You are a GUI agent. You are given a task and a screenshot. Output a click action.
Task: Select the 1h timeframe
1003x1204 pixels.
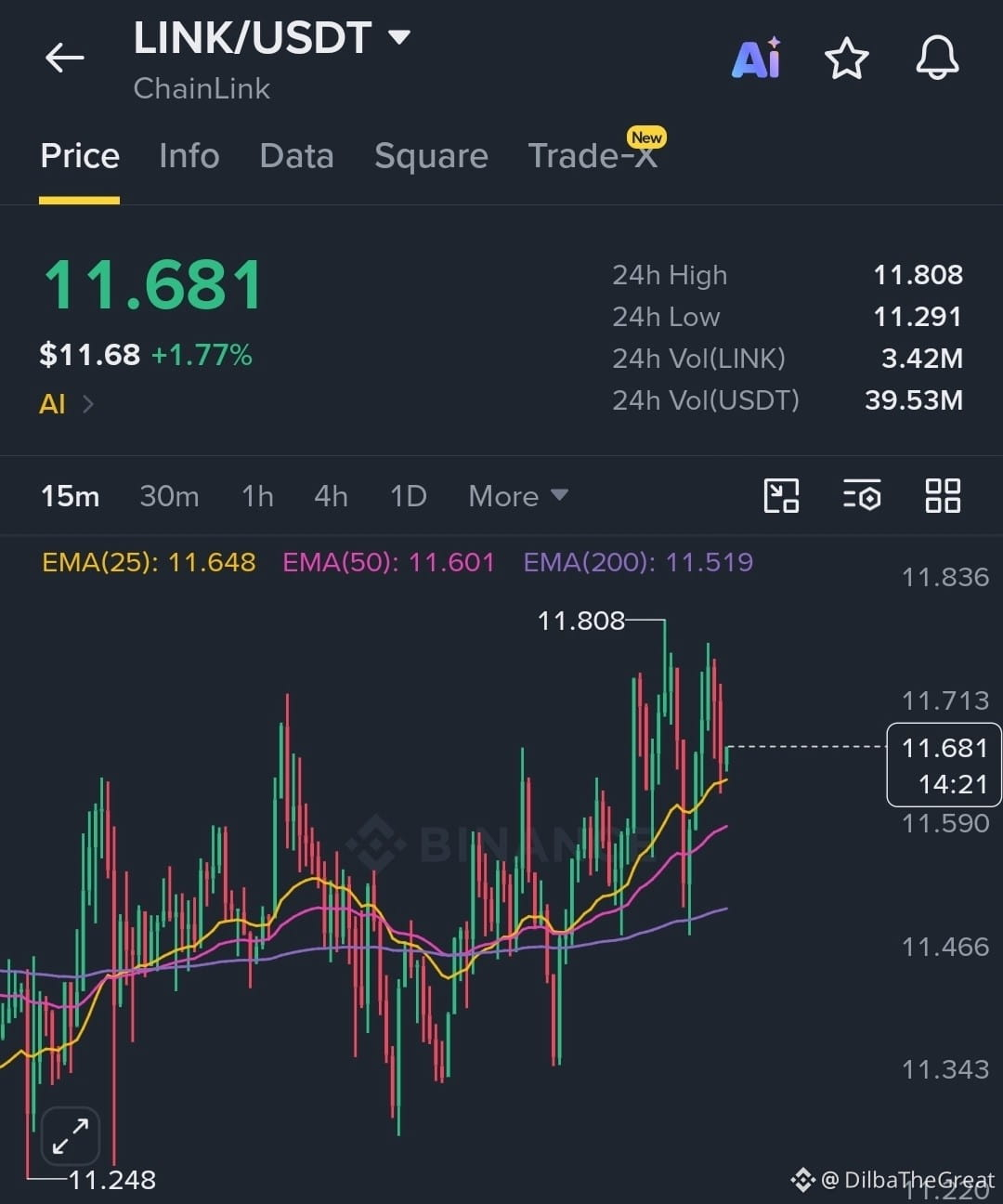pos(257,496)
